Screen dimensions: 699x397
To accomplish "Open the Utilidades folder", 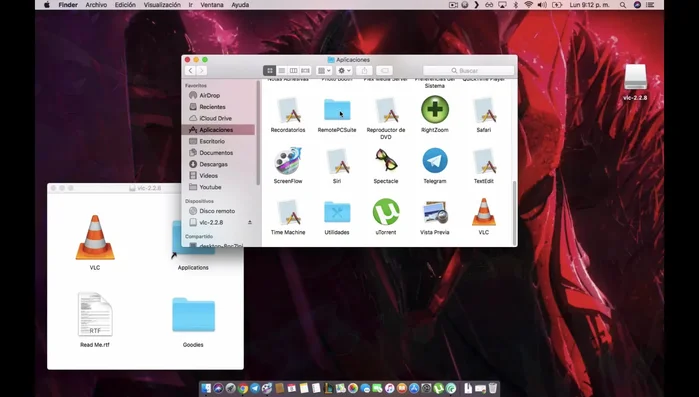I will (x=337, y=212).
